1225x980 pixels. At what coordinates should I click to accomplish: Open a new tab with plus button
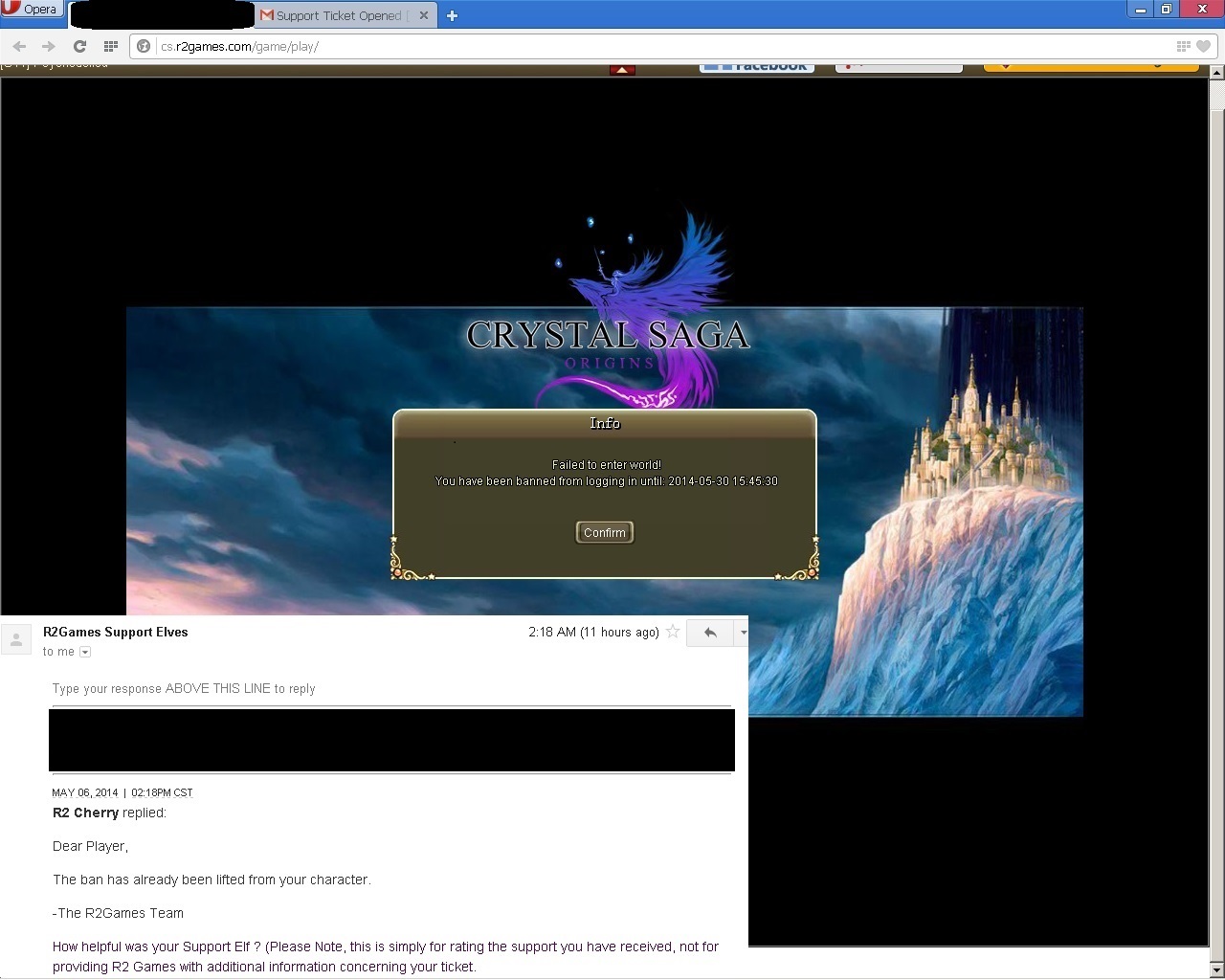pyautogui.click(x=453, y=15)
